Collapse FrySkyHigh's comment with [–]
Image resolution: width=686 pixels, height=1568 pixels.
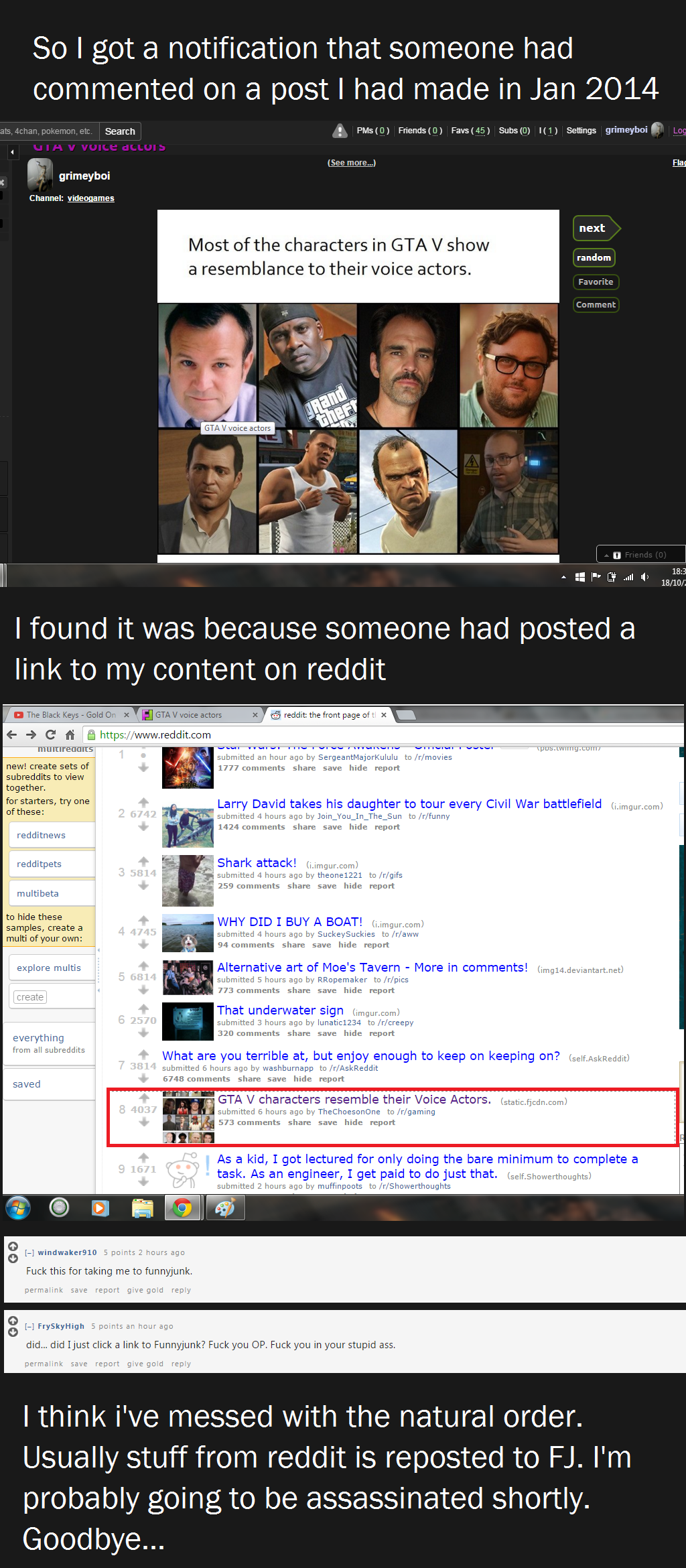29,1326
